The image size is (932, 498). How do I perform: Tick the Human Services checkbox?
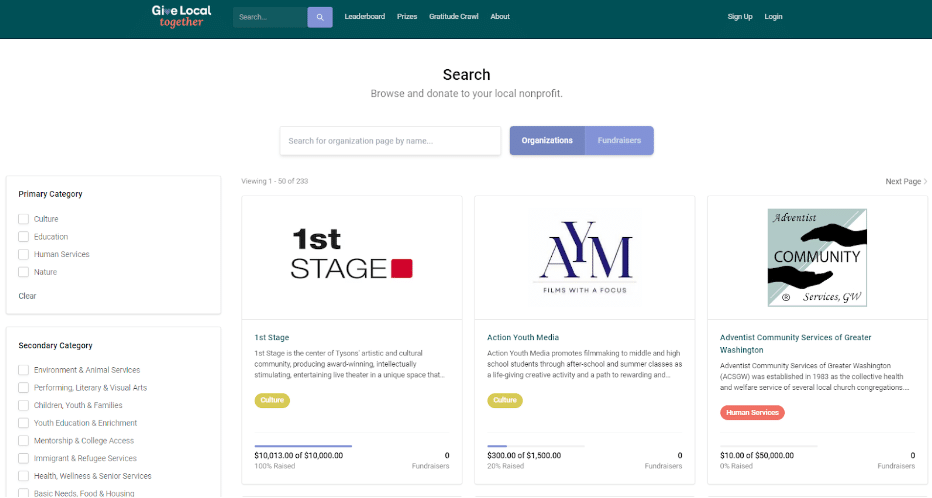click(x=24, y=254)
